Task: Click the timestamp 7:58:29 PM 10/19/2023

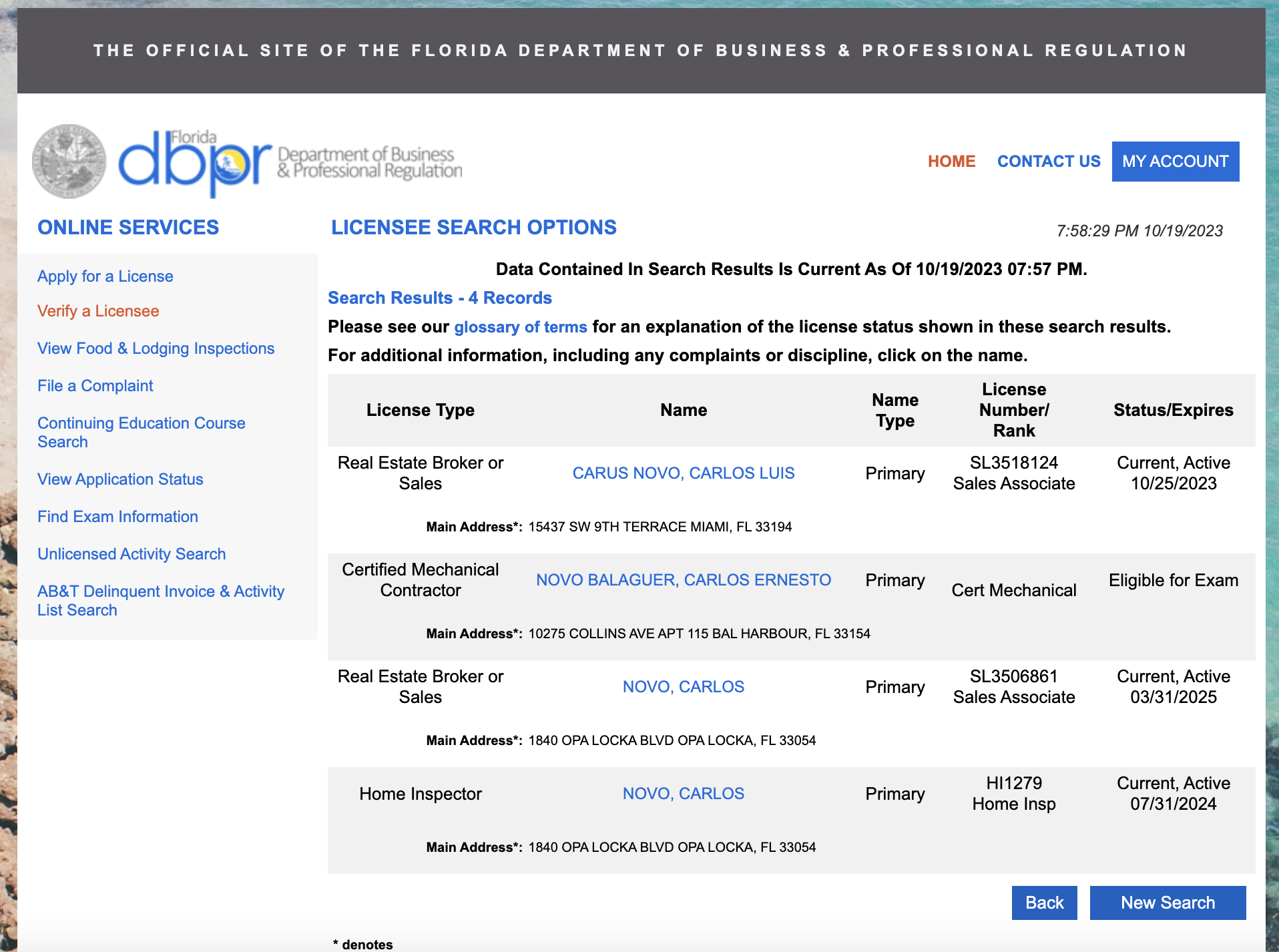Action: click(x=1139, y=231)
